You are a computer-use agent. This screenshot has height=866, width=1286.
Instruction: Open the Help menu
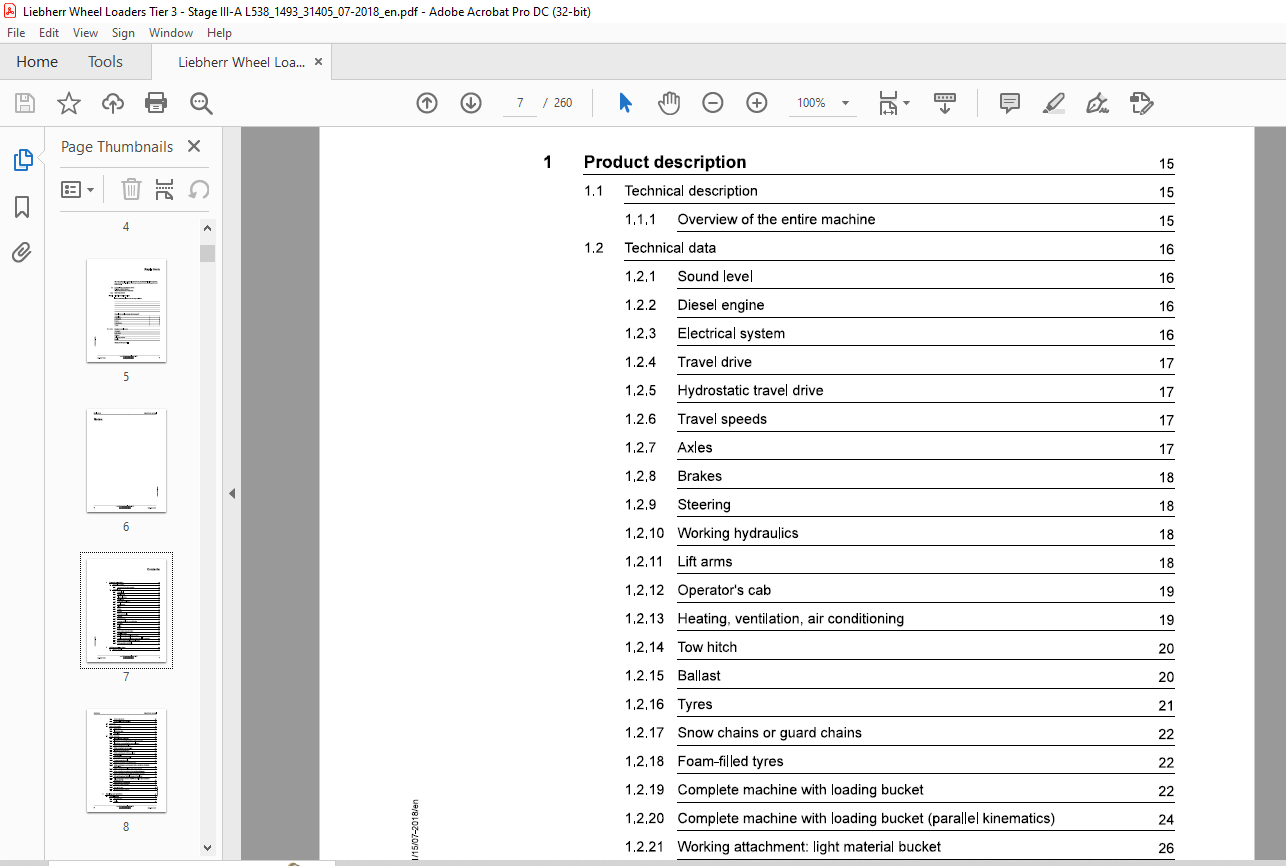(x=219, y=33)
